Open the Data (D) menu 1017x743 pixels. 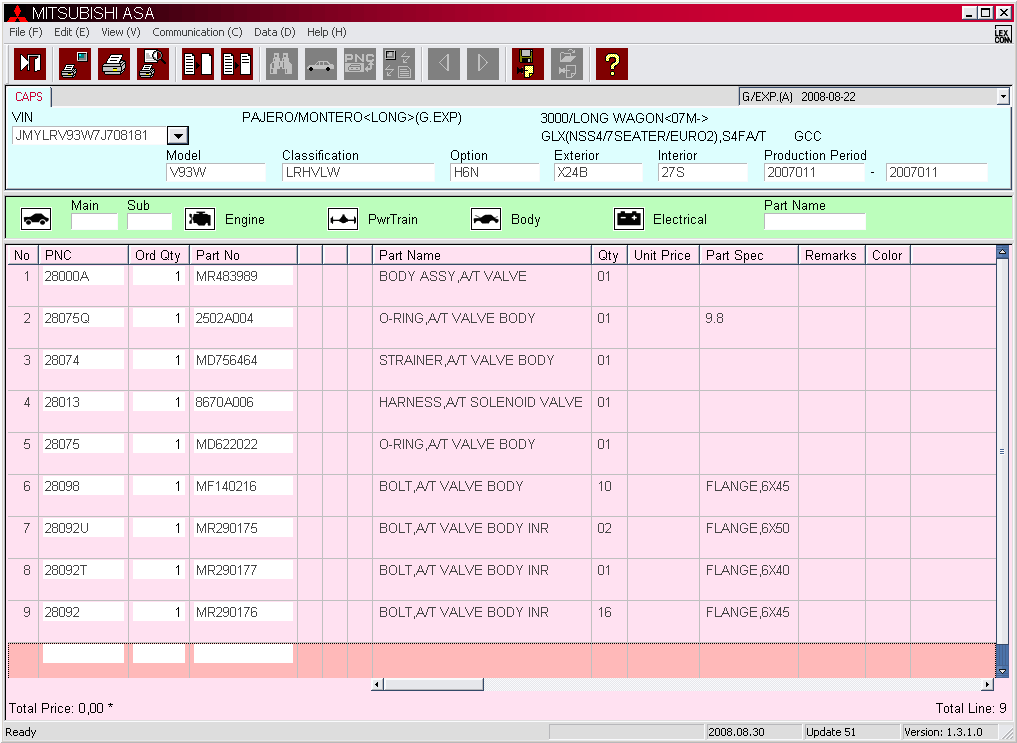pos(274,32)
